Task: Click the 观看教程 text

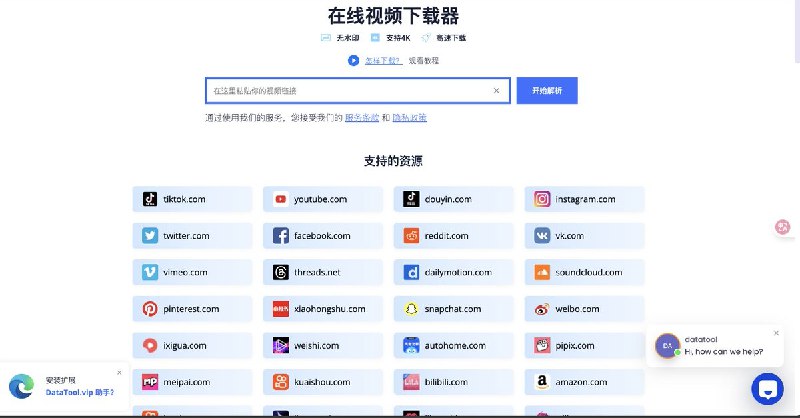Action: click(x=423, y=61)
